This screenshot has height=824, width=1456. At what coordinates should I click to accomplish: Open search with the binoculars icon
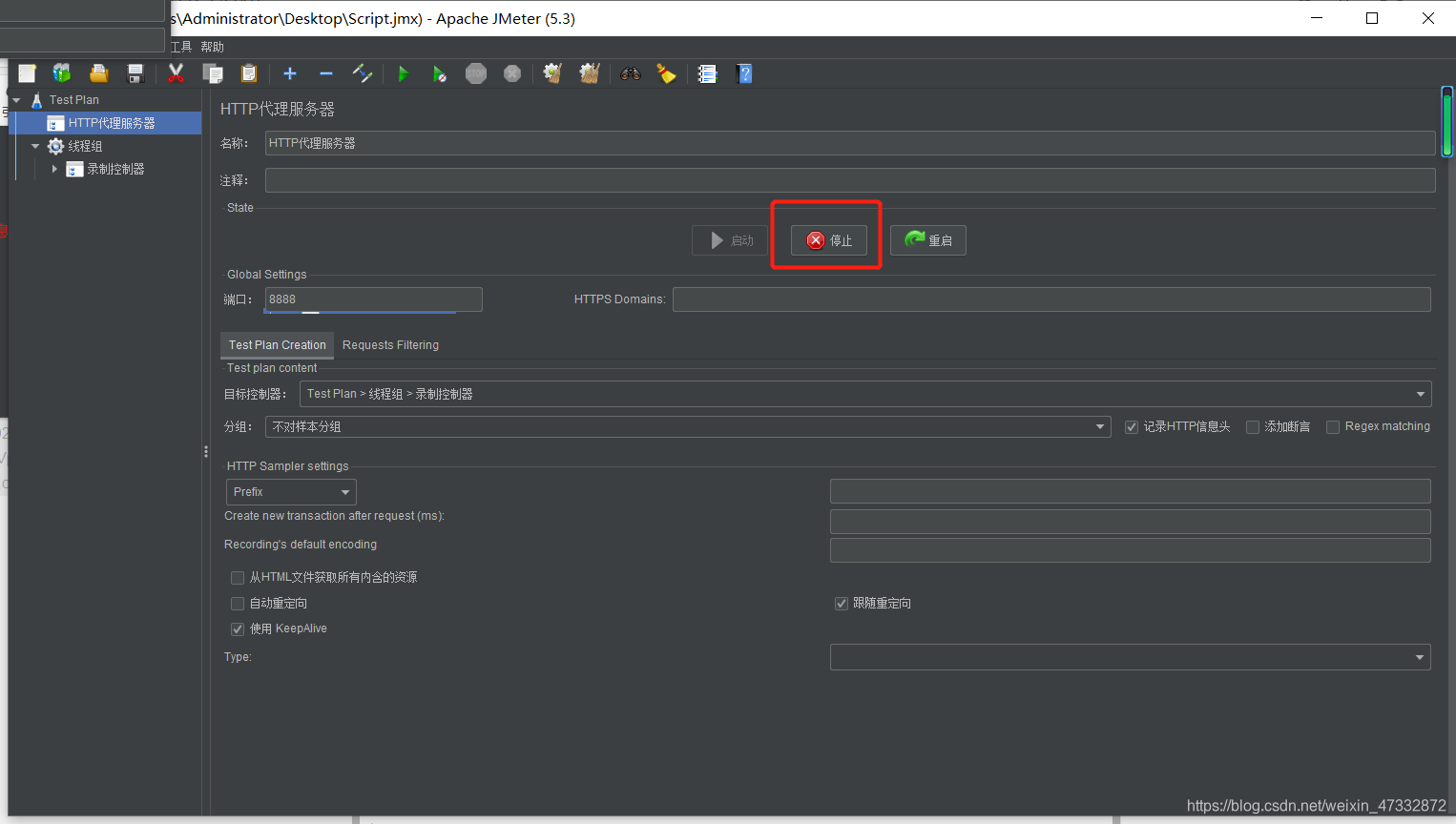631,73
